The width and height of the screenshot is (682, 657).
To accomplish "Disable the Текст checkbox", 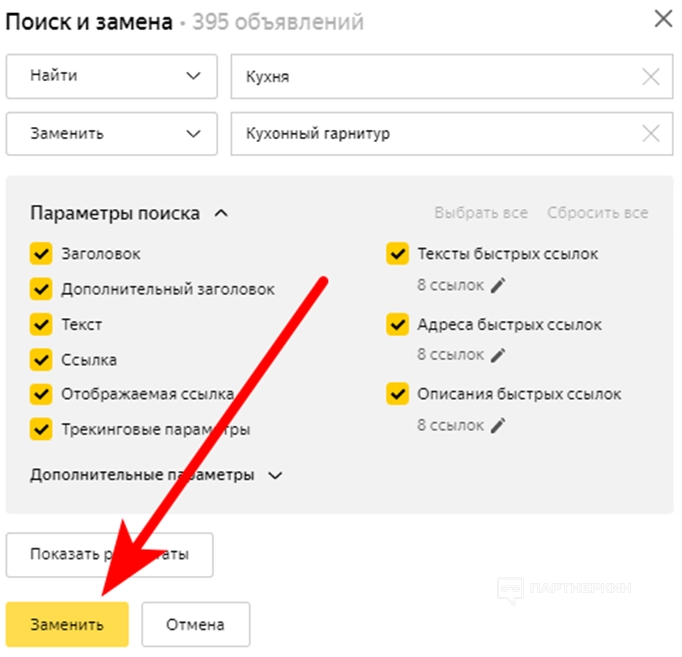I will [41, 325].
